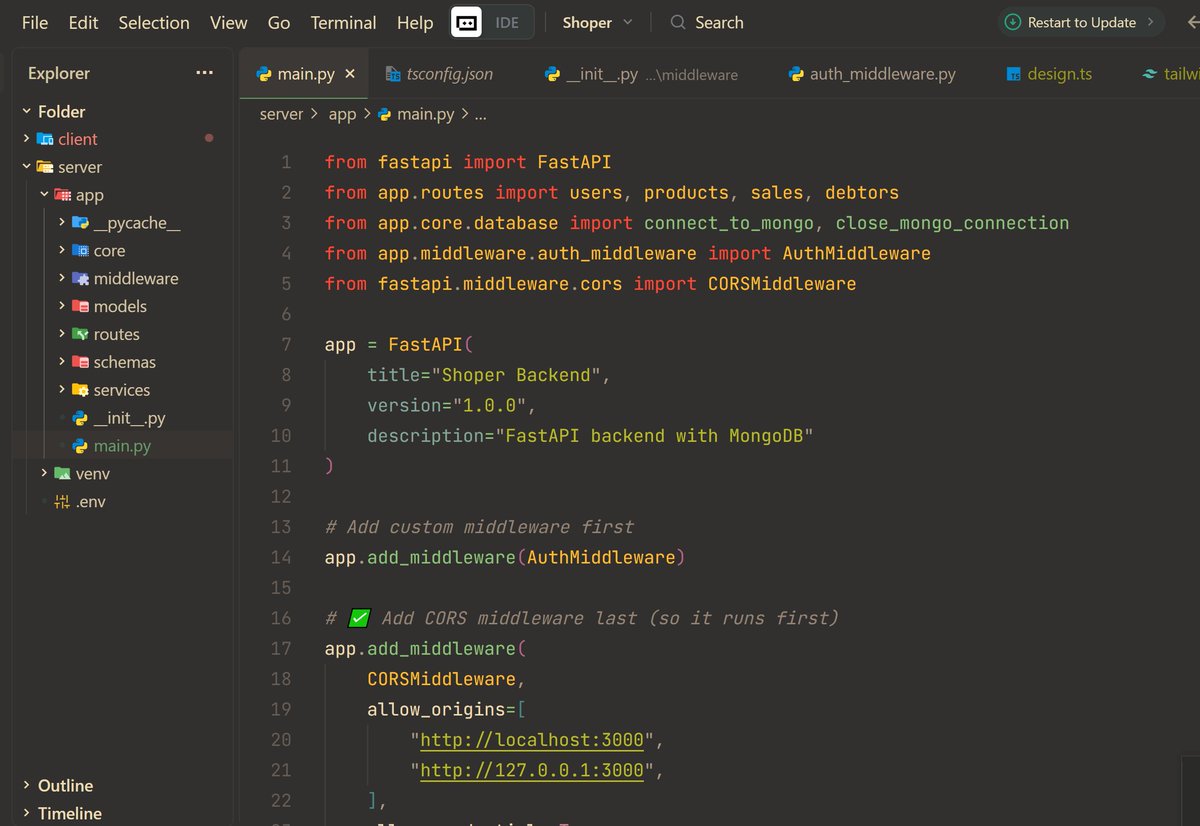The height and width of the screenshot is (826, 1200).
Task: Click the Restart to Update button
Action: [x=1081, y=20]
